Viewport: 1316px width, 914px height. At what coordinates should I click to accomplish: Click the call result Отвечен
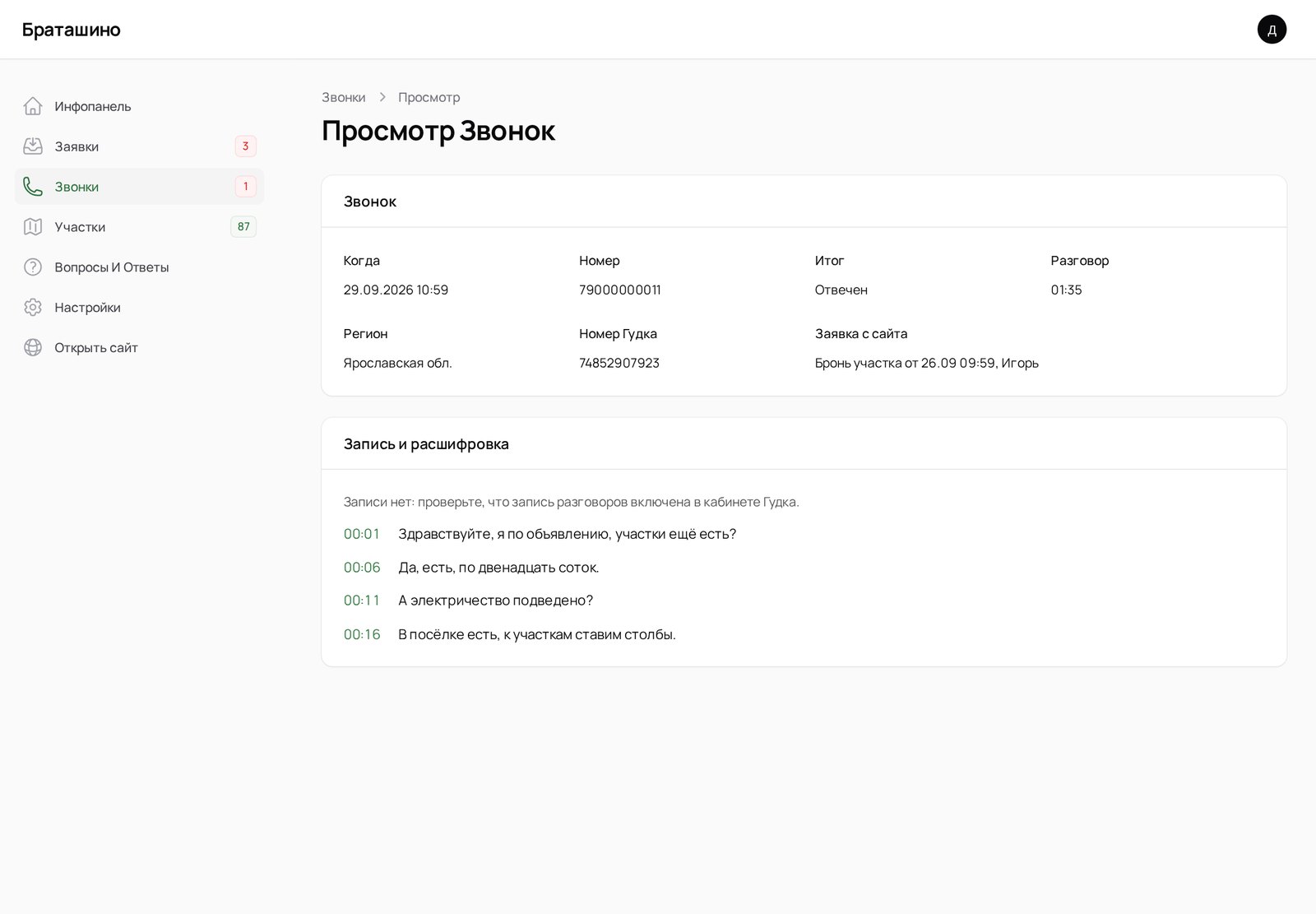click(841, 290)
